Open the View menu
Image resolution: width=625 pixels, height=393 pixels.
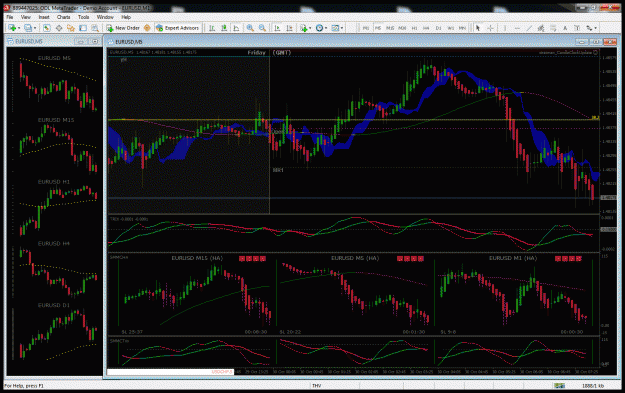click(26, 17)
